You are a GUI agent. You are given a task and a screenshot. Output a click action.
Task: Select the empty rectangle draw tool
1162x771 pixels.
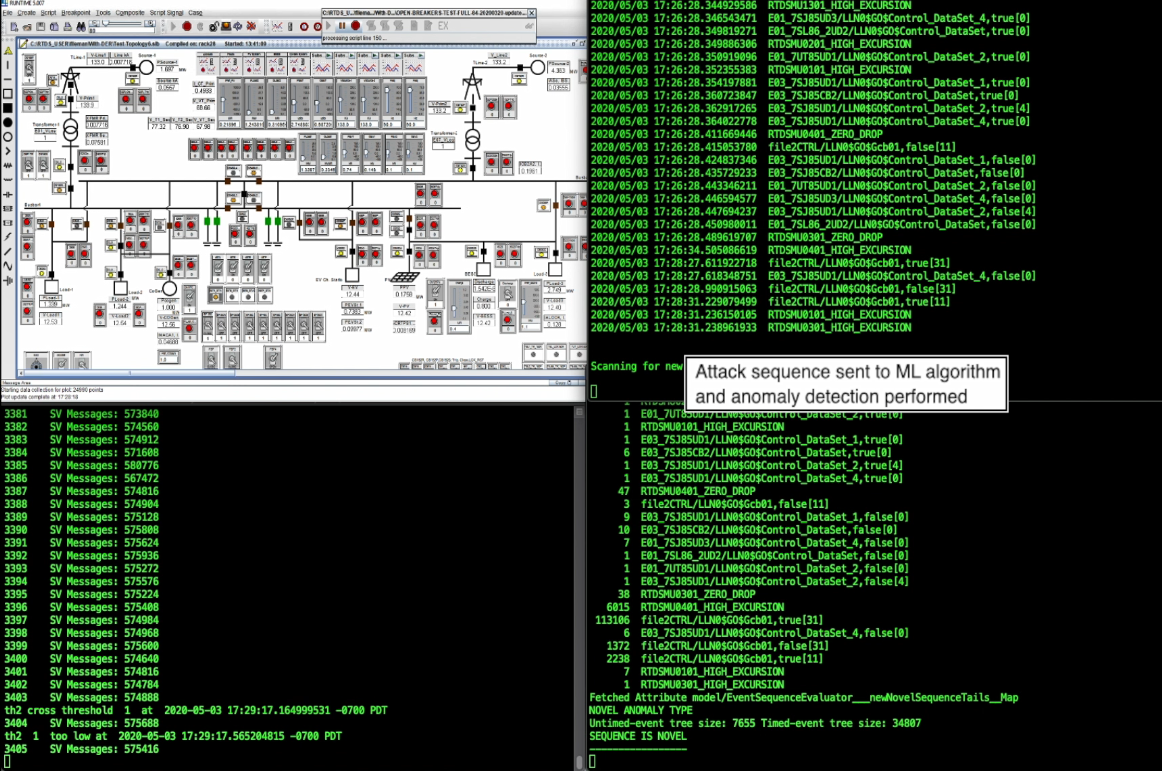8,94
